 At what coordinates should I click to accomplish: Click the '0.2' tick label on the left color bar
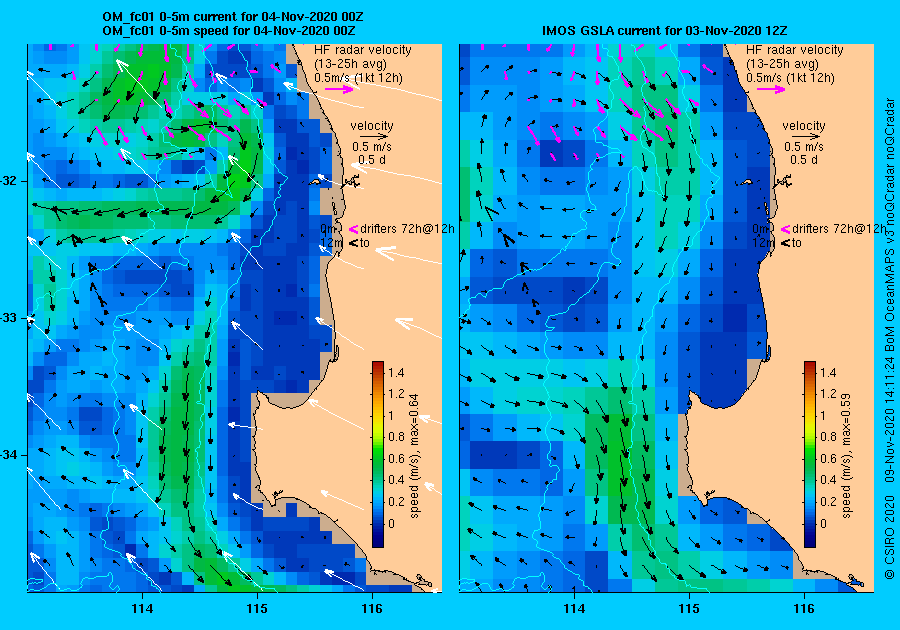point(396,502)
